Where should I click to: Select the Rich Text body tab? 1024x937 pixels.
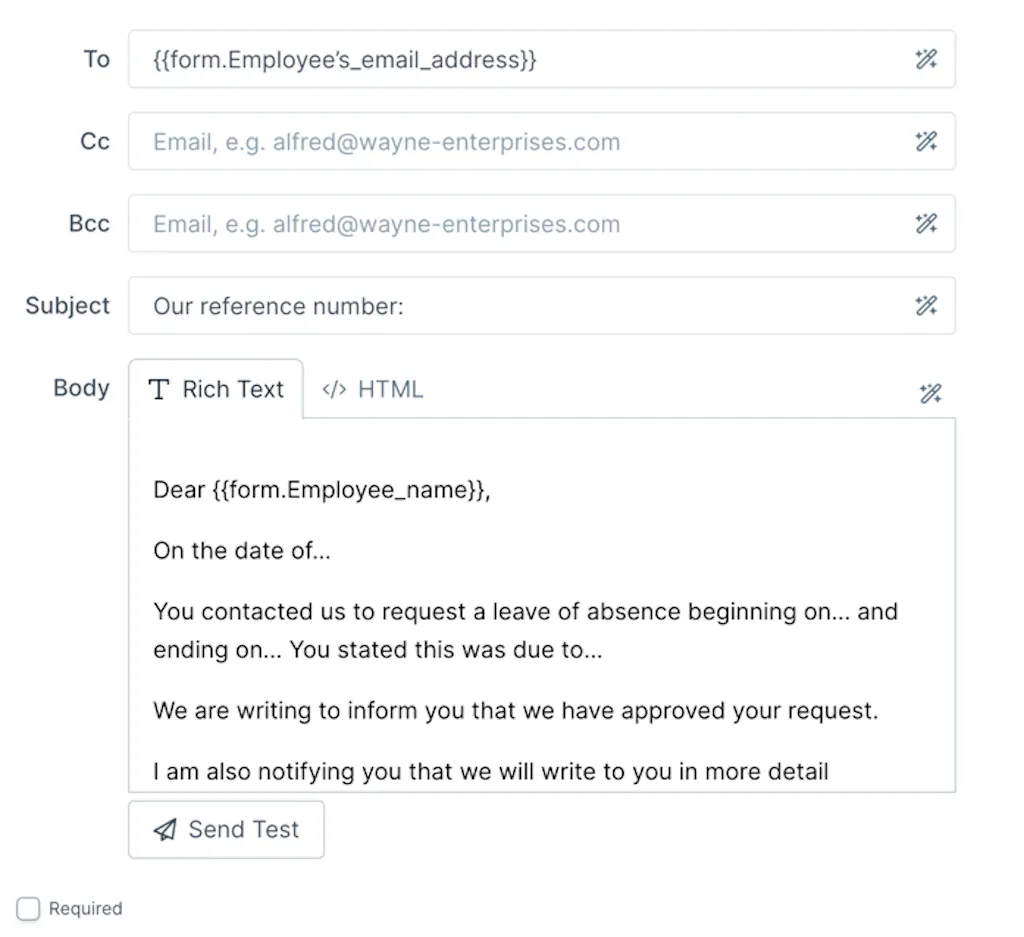tap(216, 389)
